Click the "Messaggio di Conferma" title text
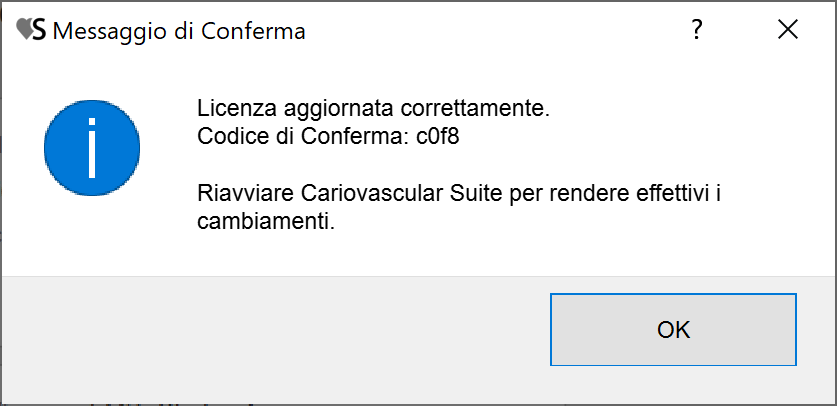 pyautogui.click(x=179, y=32)
